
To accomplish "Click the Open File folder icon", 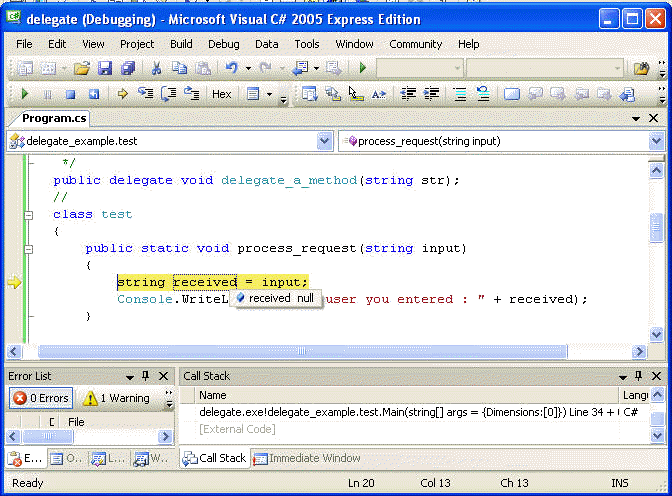I will (82, 68).
